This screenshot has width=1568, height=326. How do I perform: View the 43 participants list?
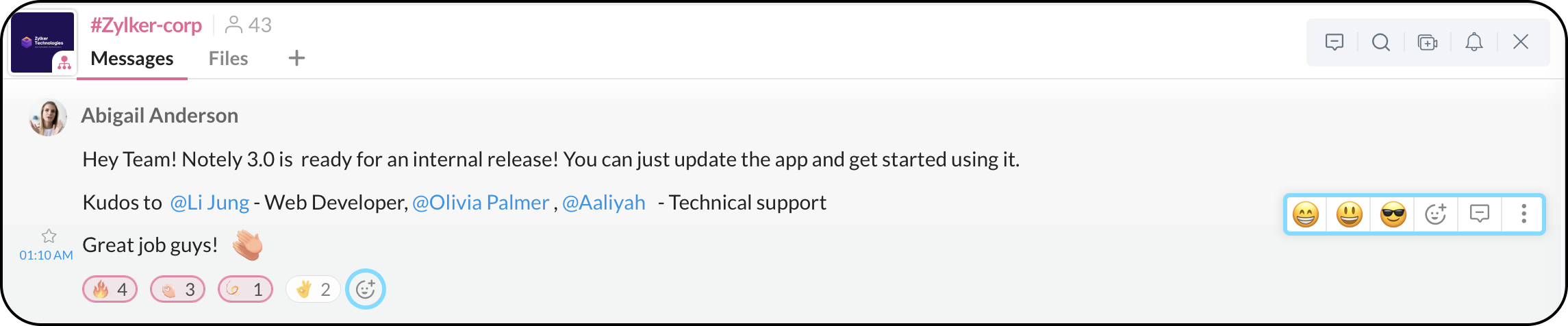click(249, 25)
